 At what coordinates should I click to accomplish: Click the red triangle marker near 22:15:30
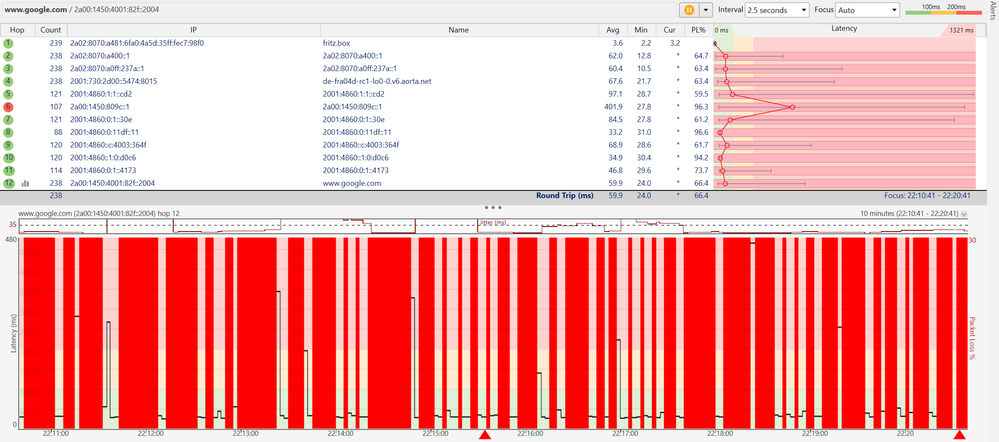484,434
